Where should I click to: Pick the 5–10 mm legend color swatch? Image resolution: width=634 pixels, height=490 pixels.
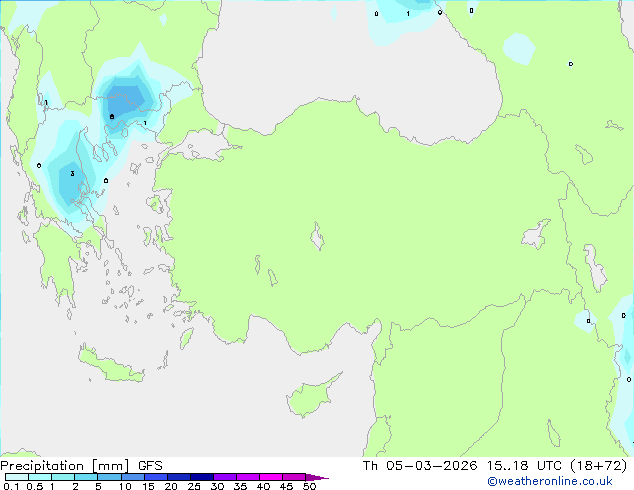[x=109, y=477]
